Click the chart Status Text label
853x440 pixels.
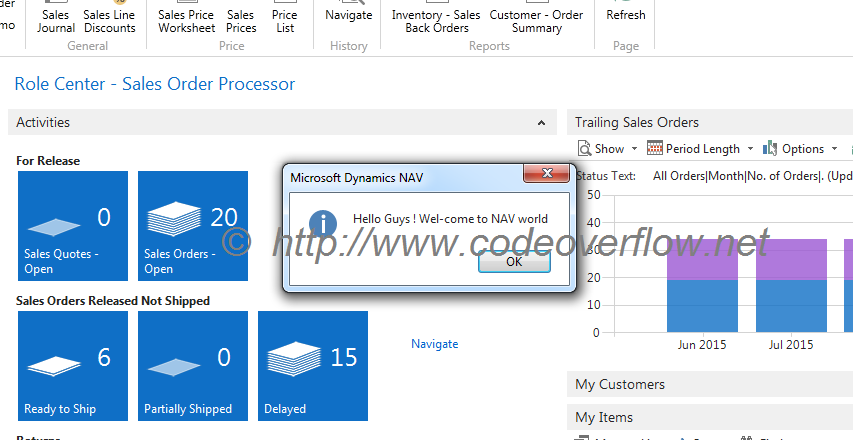tap(605, 176)
